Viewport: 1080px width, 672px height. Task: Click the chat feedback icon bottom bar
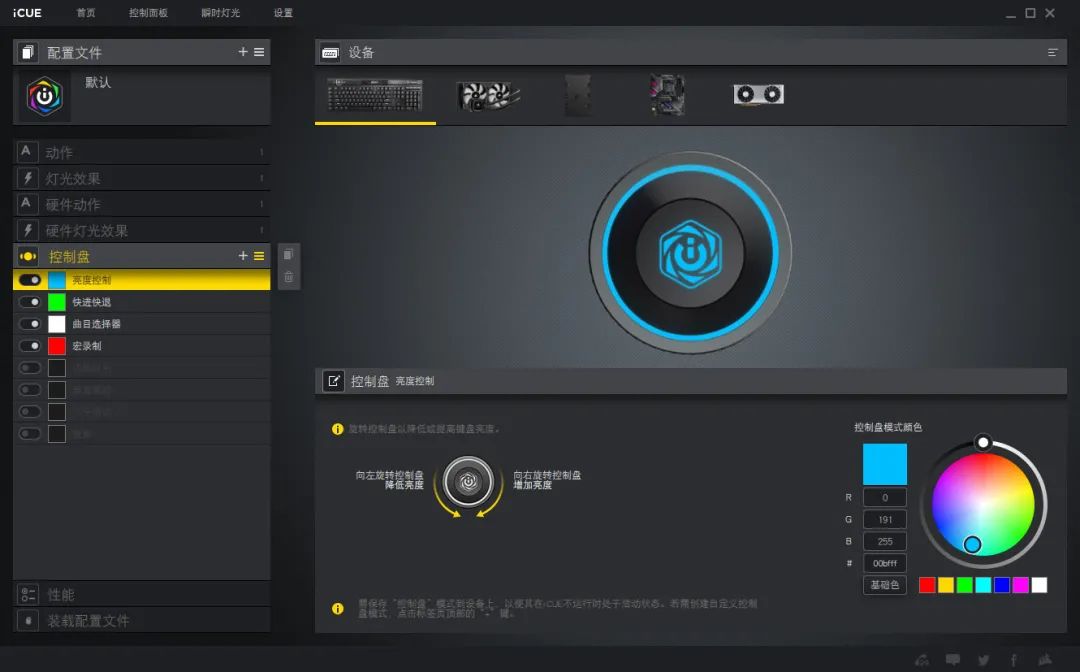click(953, 660)
